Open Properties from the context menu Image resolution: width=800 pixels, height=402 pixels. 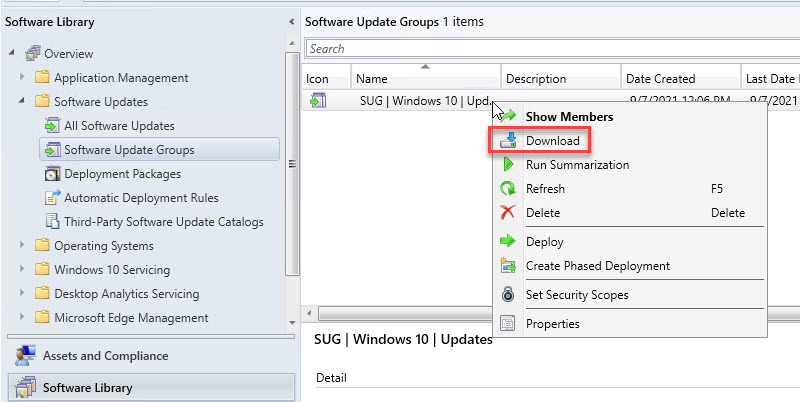click(552, 324)
